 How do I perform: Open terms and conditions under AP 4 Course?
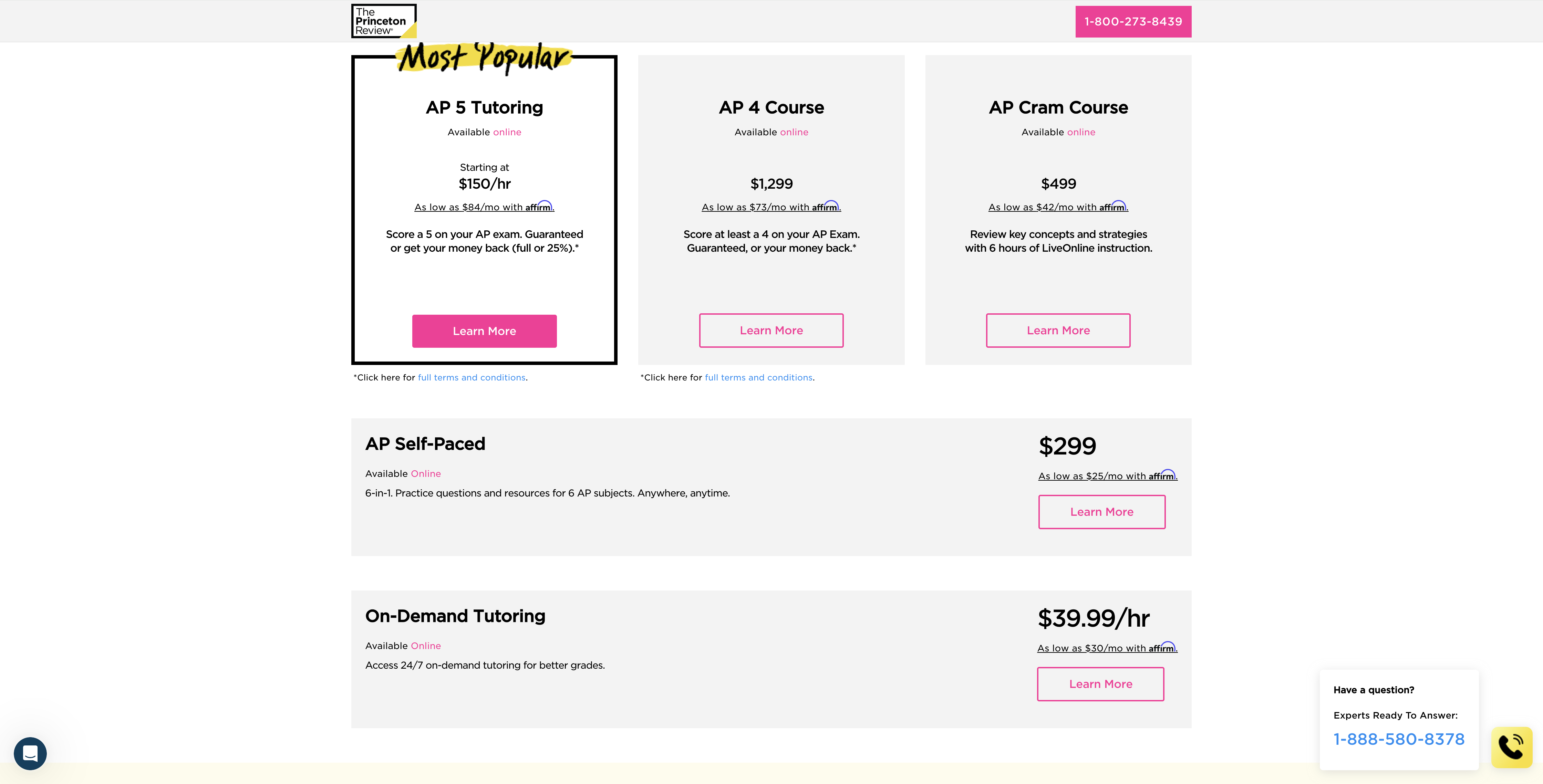pyautogui.click(x=758, y=377)
